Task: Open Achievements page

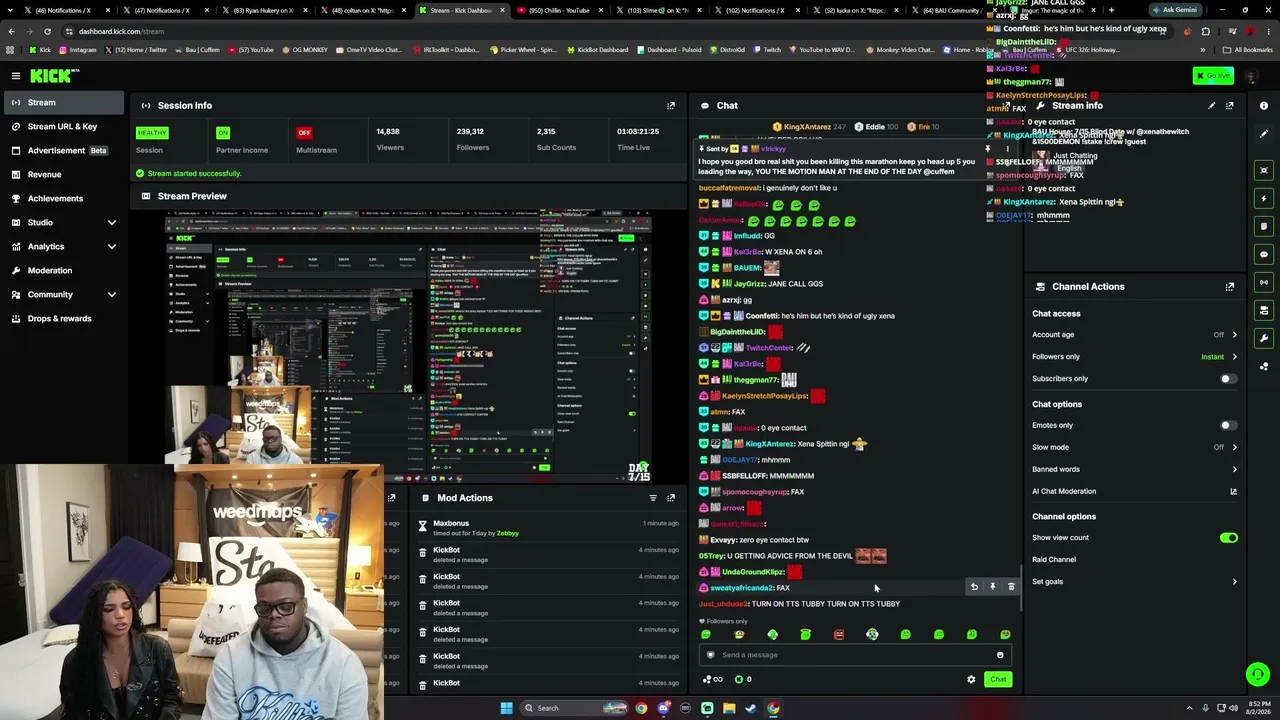Action: [x=64, y=198]
